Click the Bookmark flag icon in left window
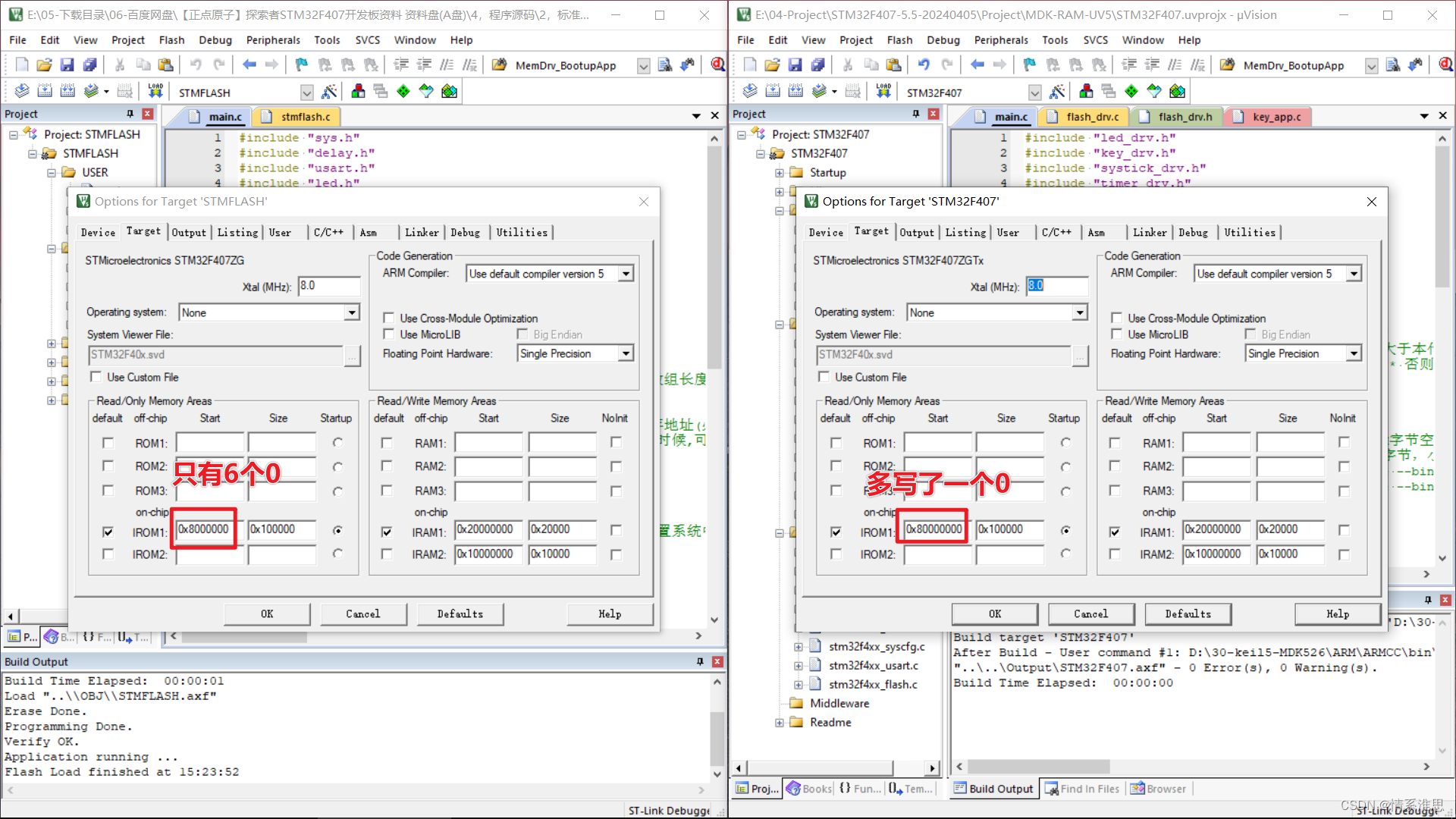The image size is (1456, 819). pyautogui.click(x=301, y=65)
